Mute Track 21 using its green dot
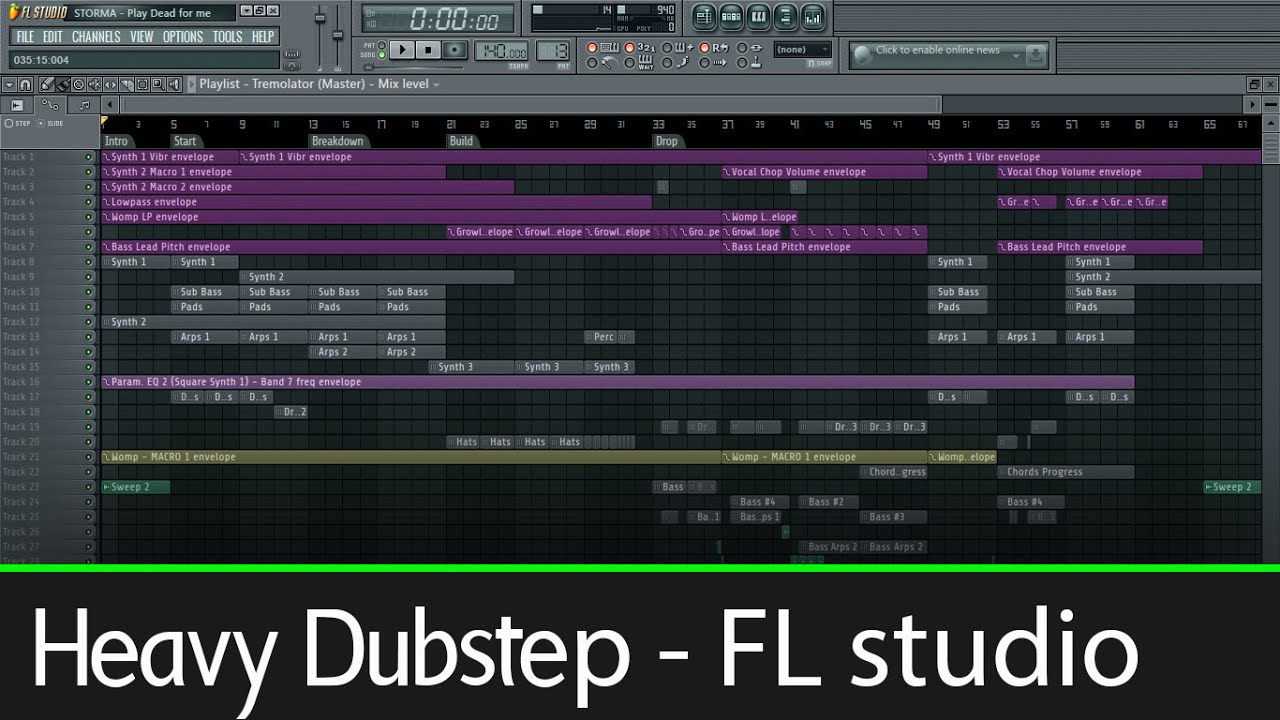The image size is (1280, 720). pos(88,457)
